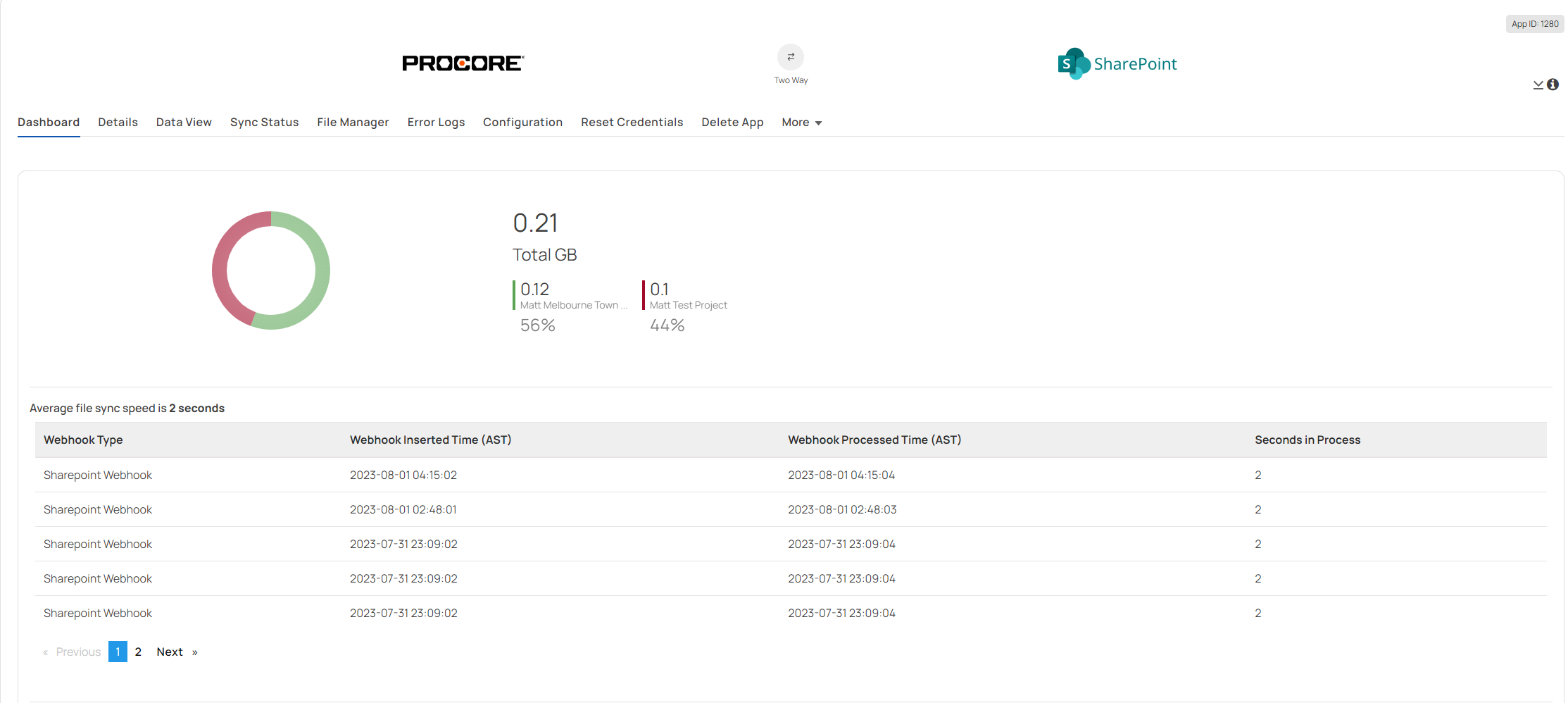
Task: Click the Webhook Inserted Time (AST) header
Action: point(431,440)
